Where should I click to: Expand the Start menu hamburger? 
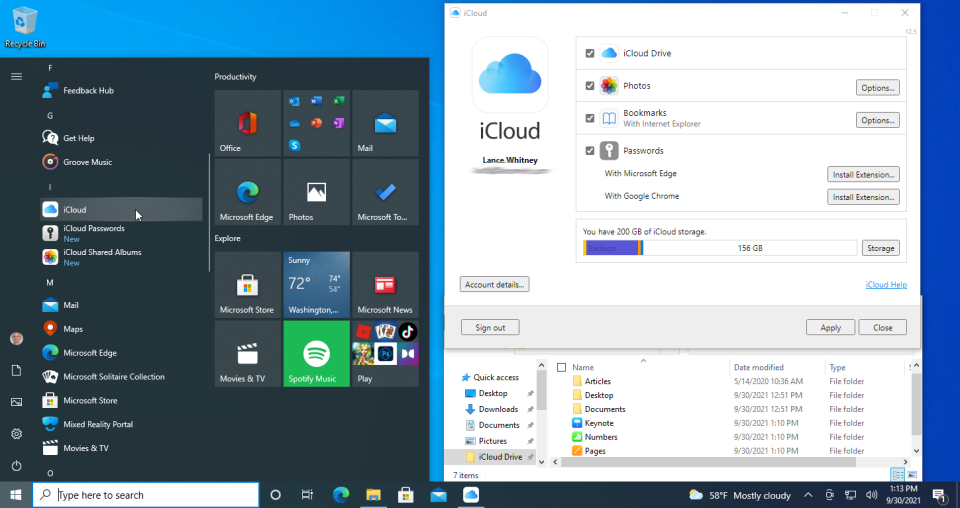pyautogui.click(x=17, y=77)
